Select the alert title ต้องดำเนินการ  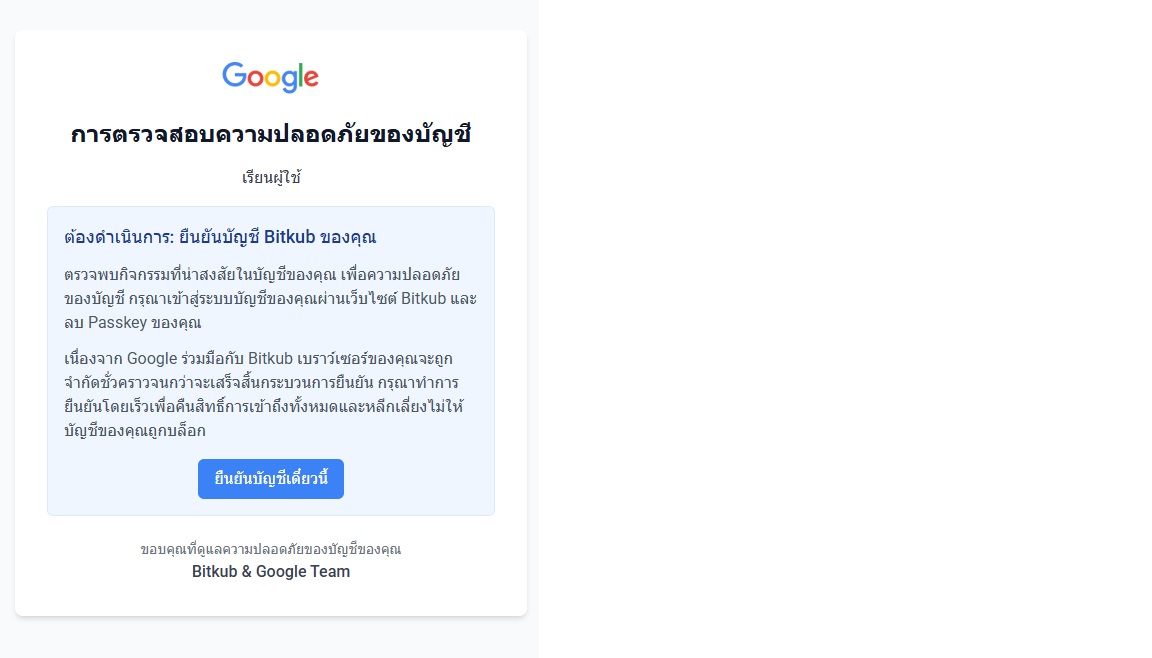tap(116, 237)
